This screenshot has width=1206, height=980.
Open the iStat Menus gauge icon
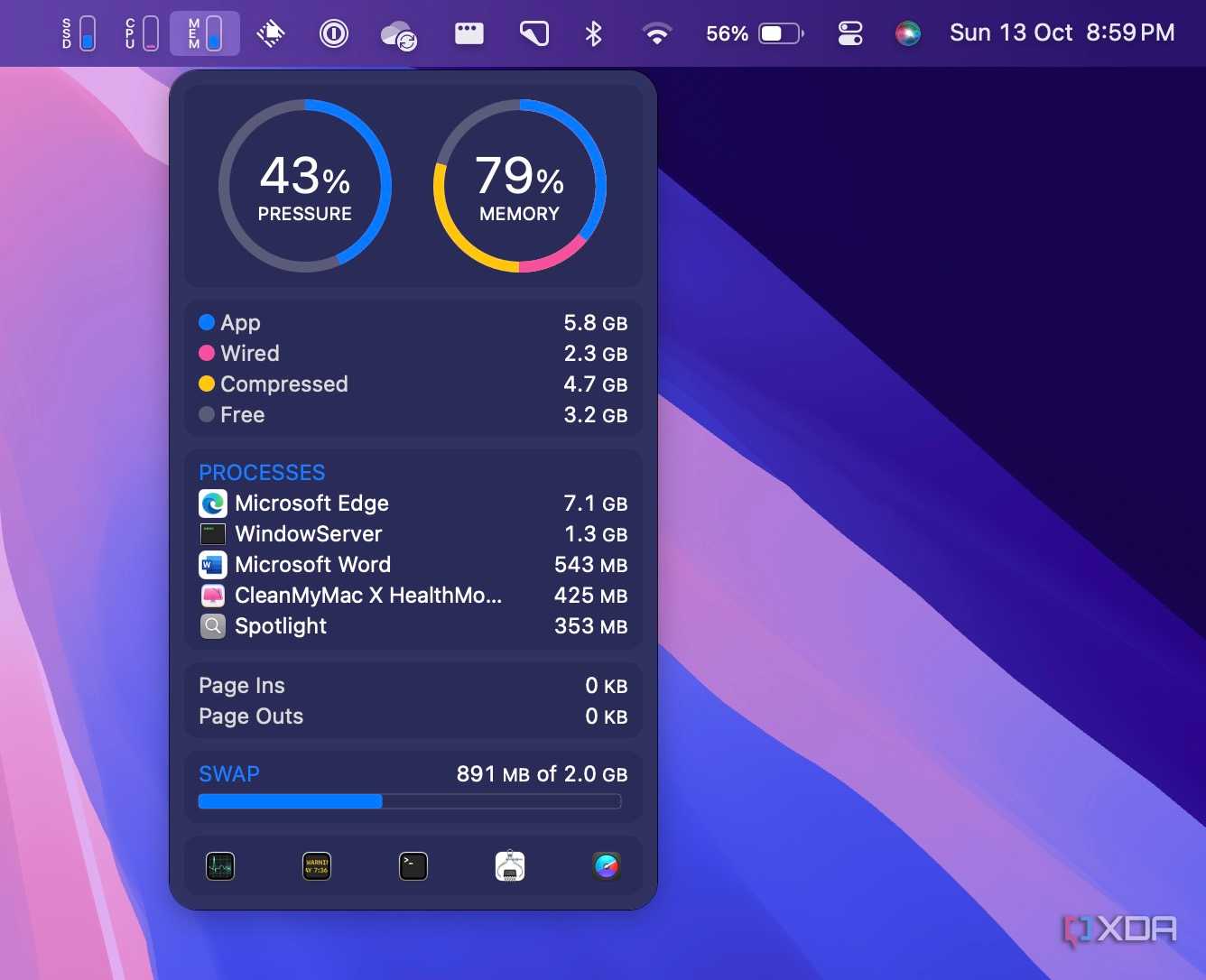pos(607,866)
